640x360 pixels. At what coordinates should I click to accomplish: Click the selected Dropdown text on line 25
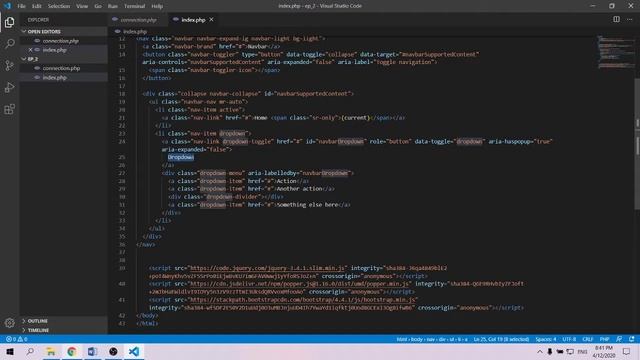click(x=181, y=157)
